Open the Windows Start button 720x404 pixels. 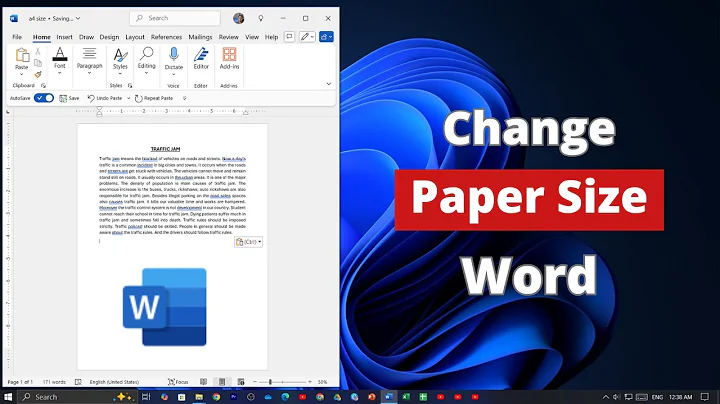pos(8,397)
